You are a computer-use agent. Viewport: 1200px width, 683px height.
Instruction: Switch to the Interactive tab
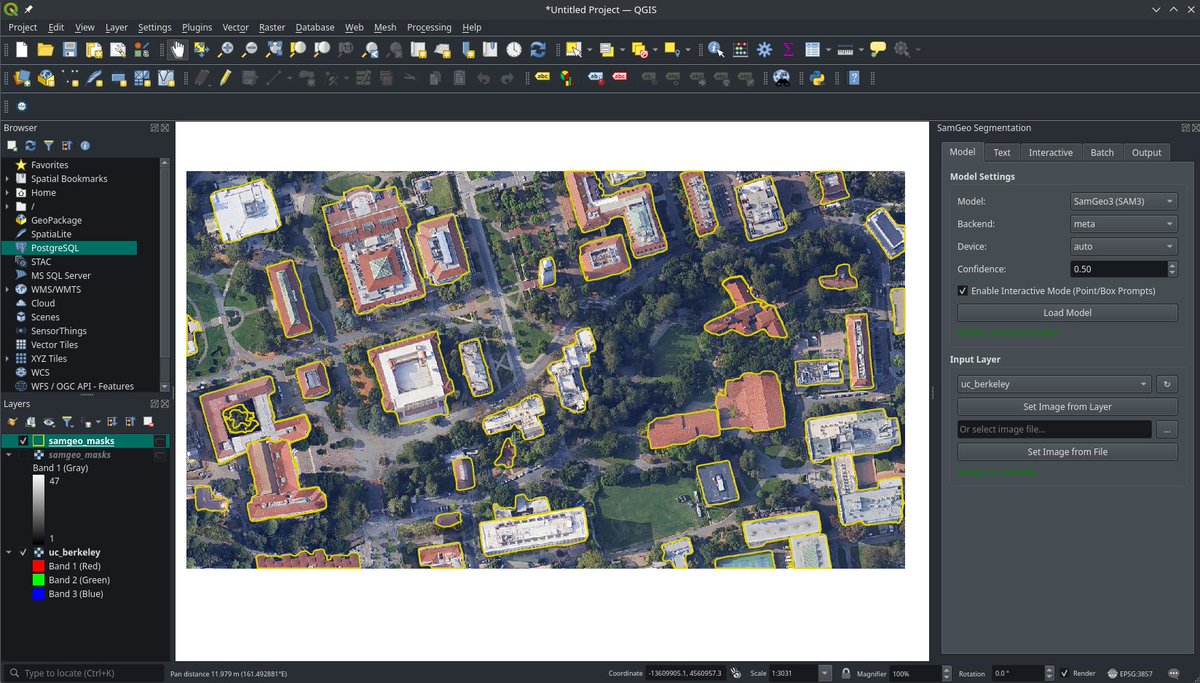click(x=1051, y=152)
